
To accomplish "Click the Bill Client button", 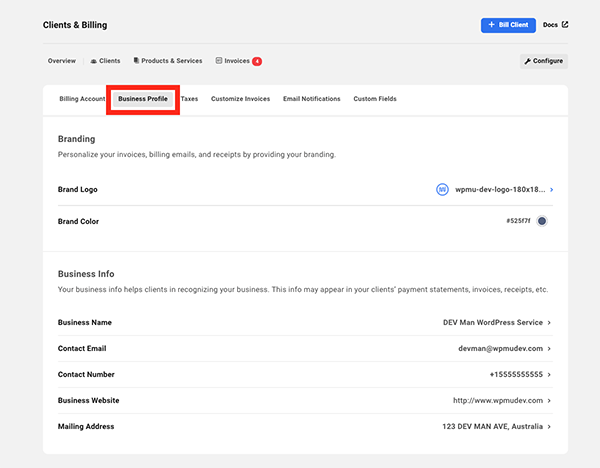I will (508, 25).
